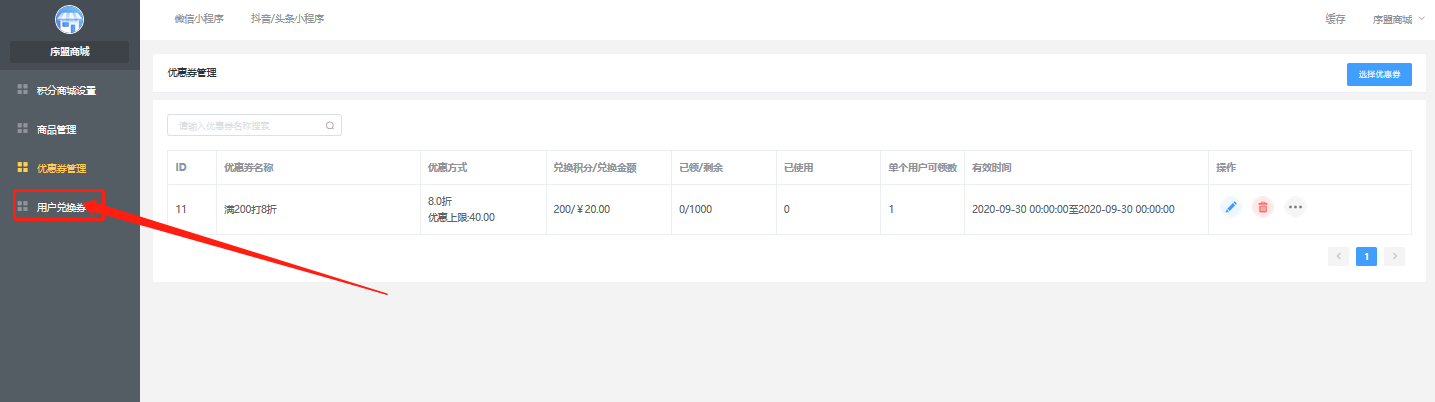Click grid icon beside 积分商城设置
Screen dimensions: 1435x402
(x=23, y=90)
